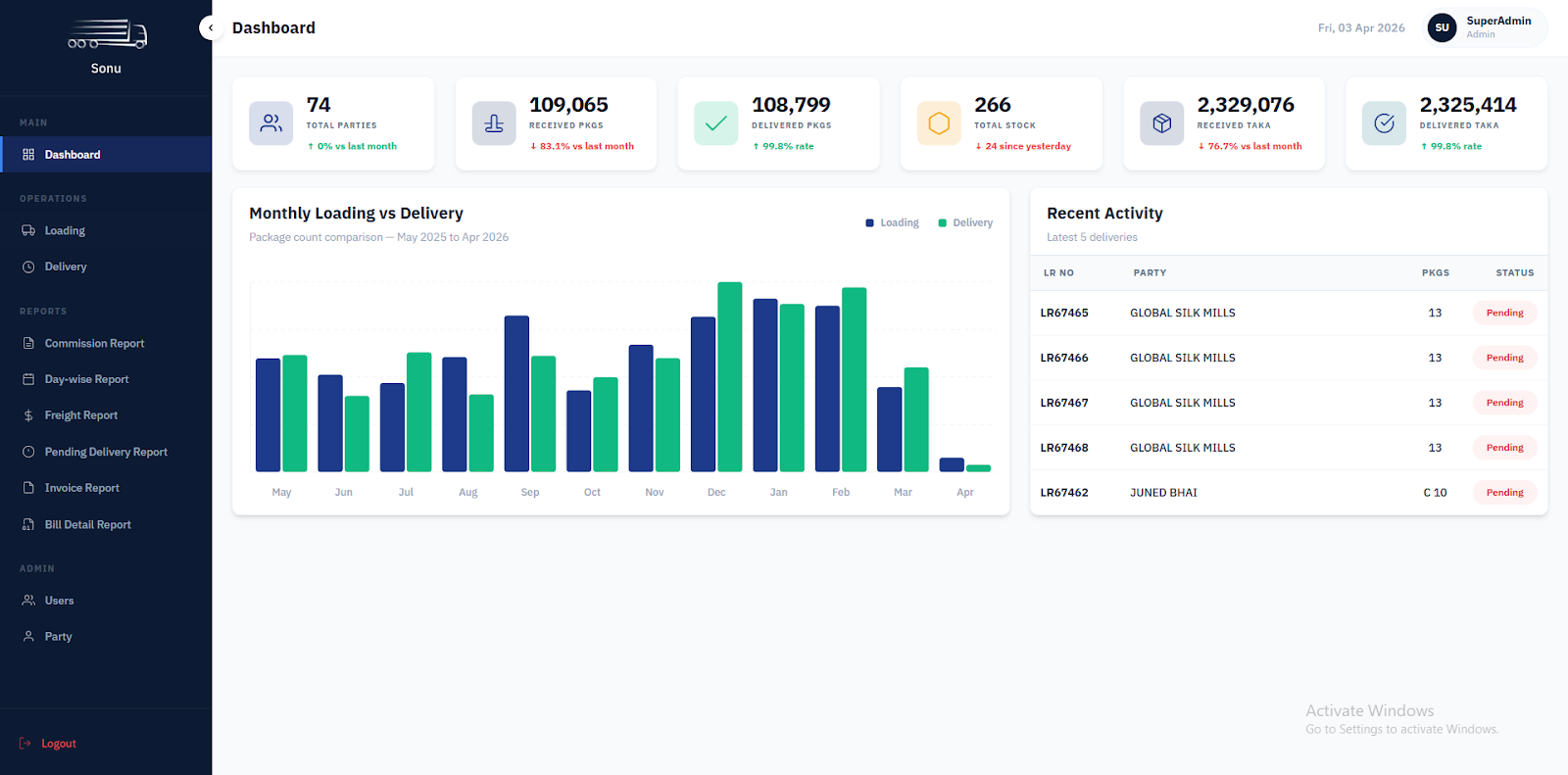Click the Total Stock hexagon icon

coord(939,123)
